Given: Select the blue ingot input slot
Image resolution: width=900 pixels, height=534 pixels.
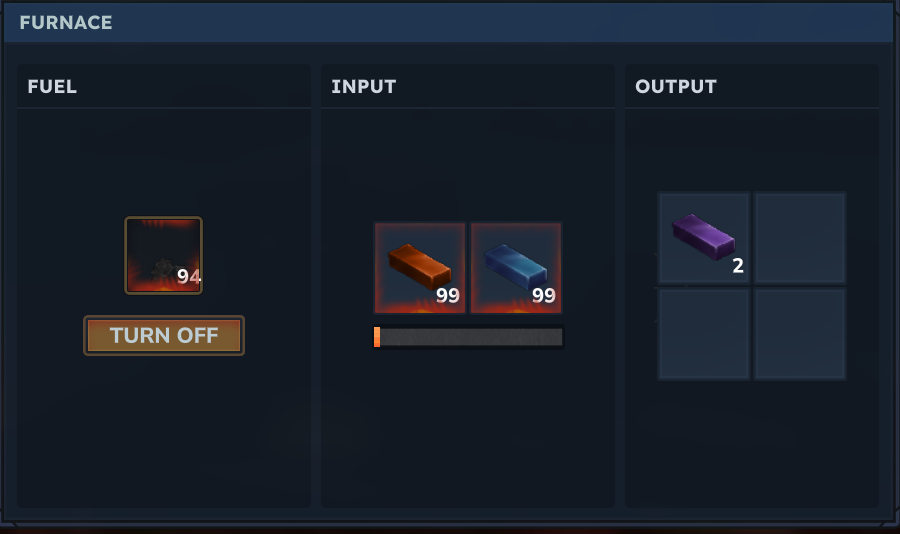Looking at the screenshot, I should click(516, 268).
